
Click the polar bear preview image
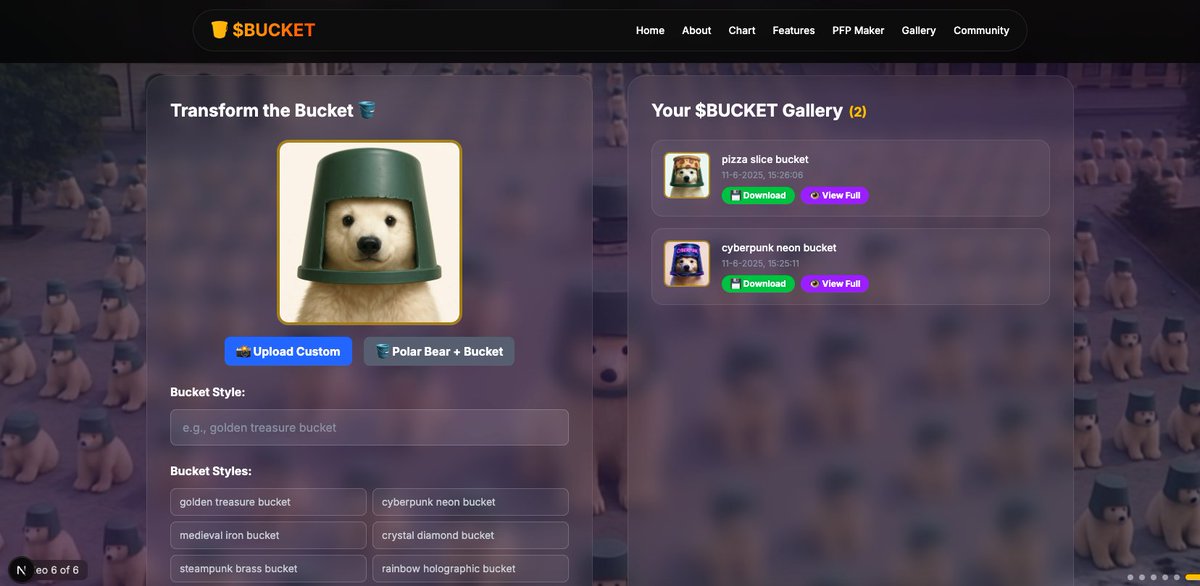pyautogui.click(x=370, y=232)
